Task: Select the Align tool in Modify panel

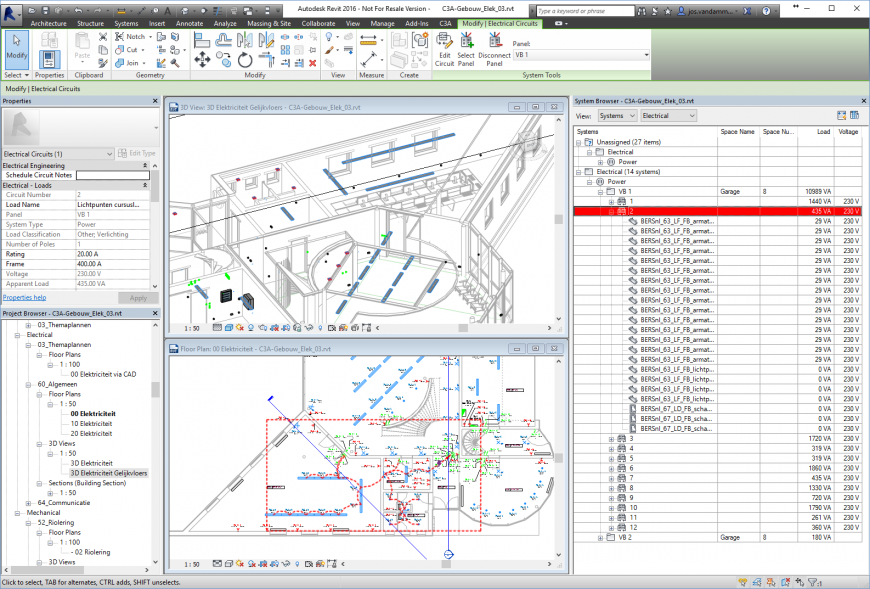Action: (202, 39)
